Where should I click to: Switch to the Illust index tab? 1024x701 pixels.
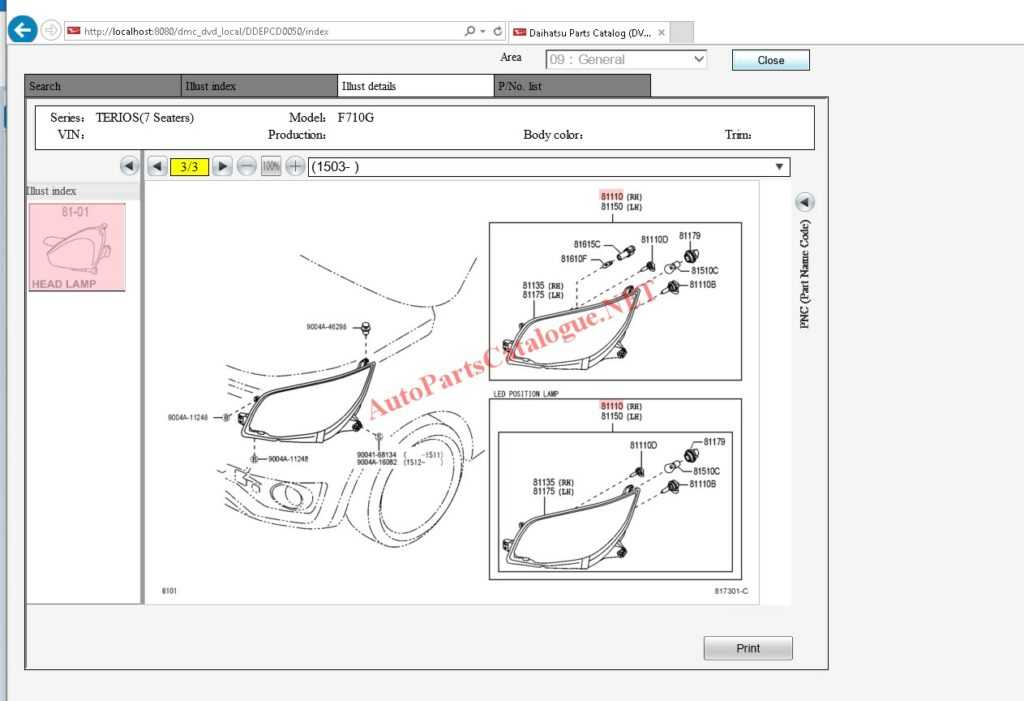(258, 86)
